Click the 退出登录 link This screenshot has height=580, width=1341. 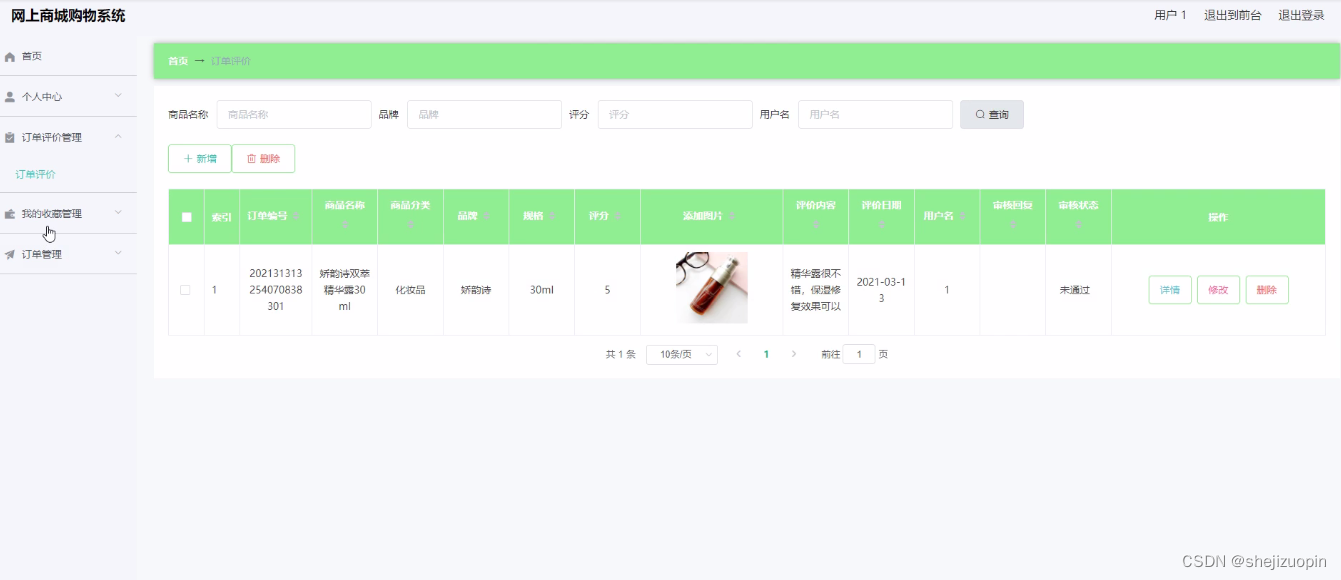click(1301, 15)
